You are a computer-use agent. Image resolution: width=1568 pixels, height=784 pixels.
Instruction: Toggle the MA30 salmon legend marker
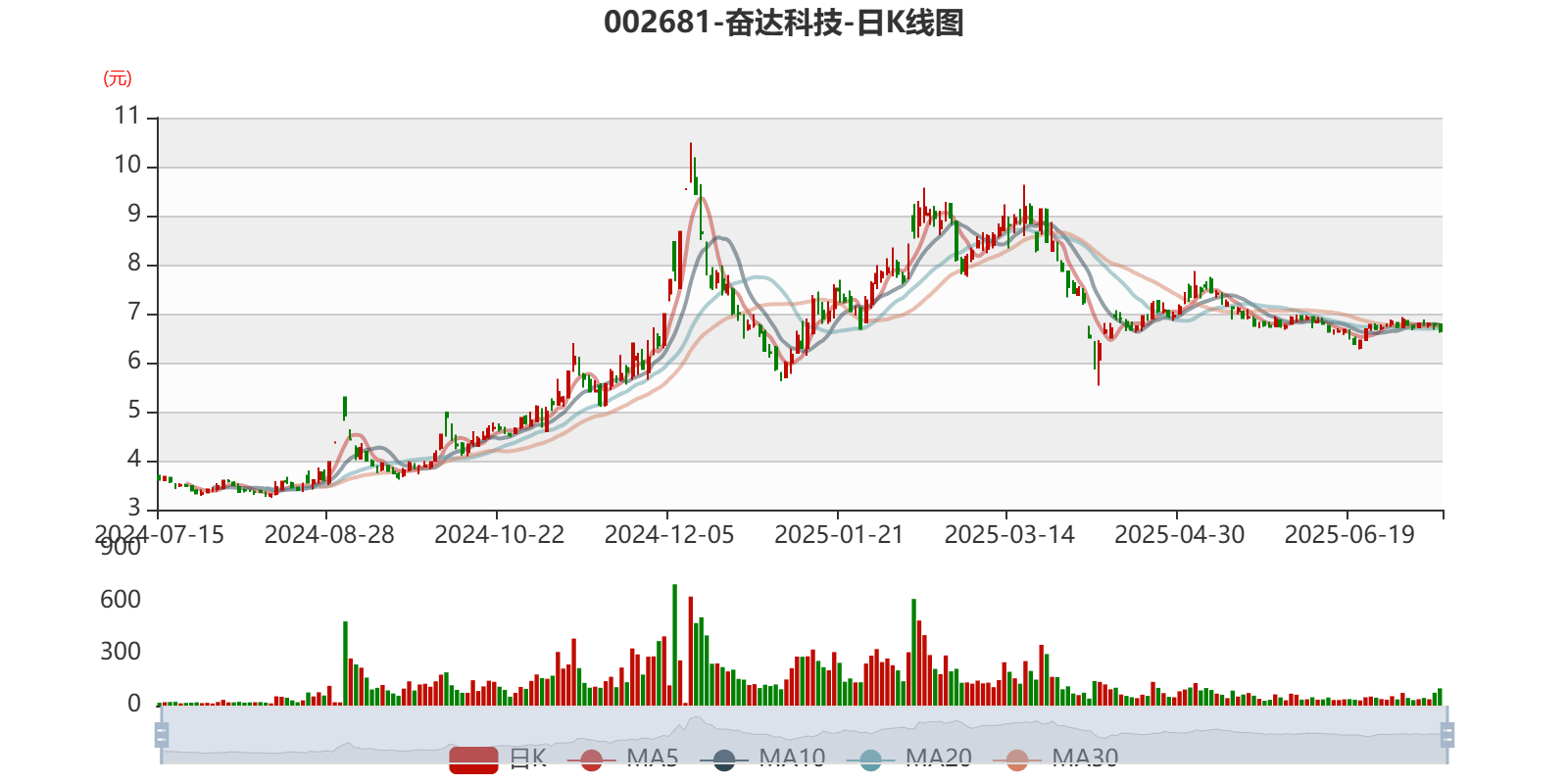(1017, 759)
